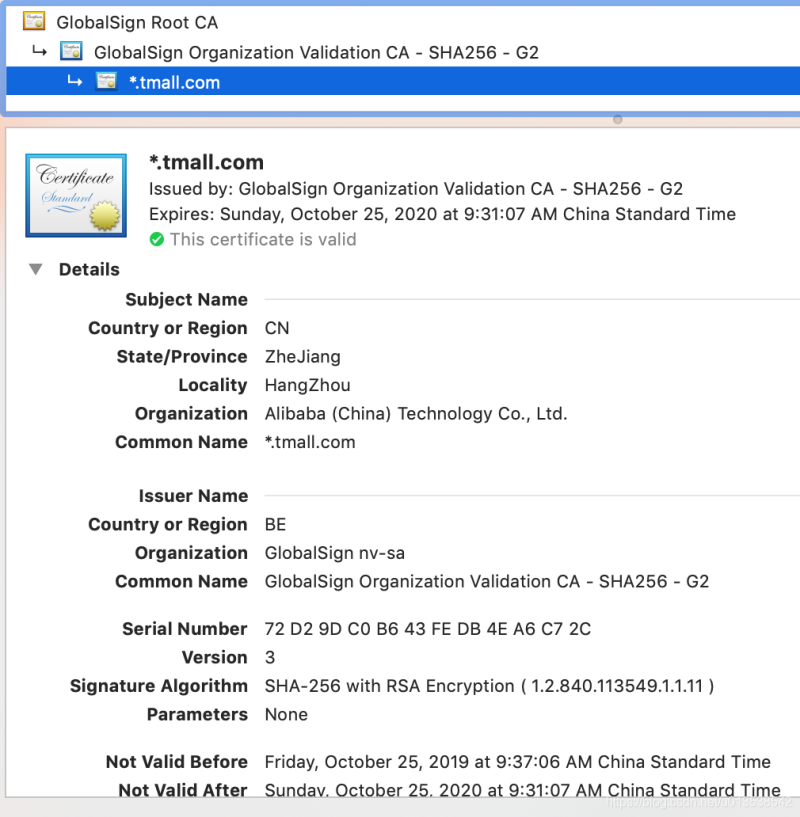Click the issuer Common Name value
The width and height of the screenshot is (800, 817).
486,581
